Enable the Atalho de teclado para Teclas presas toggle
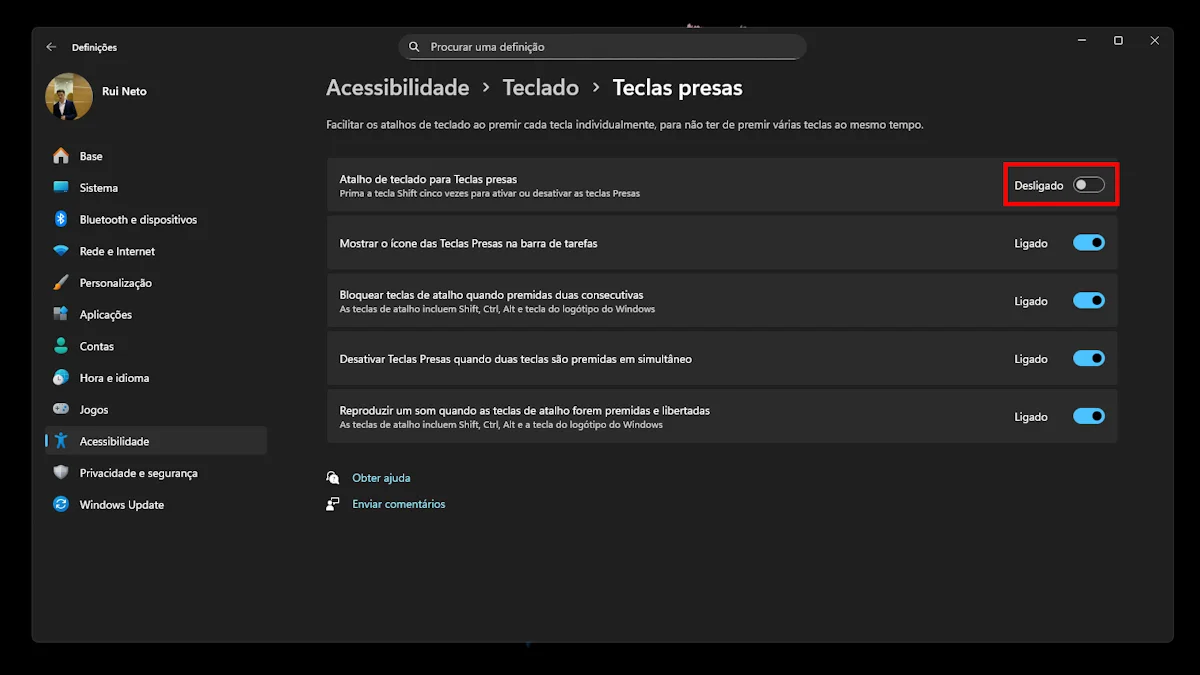This screenshot has height=675, width=1200. click(1088, 185)
